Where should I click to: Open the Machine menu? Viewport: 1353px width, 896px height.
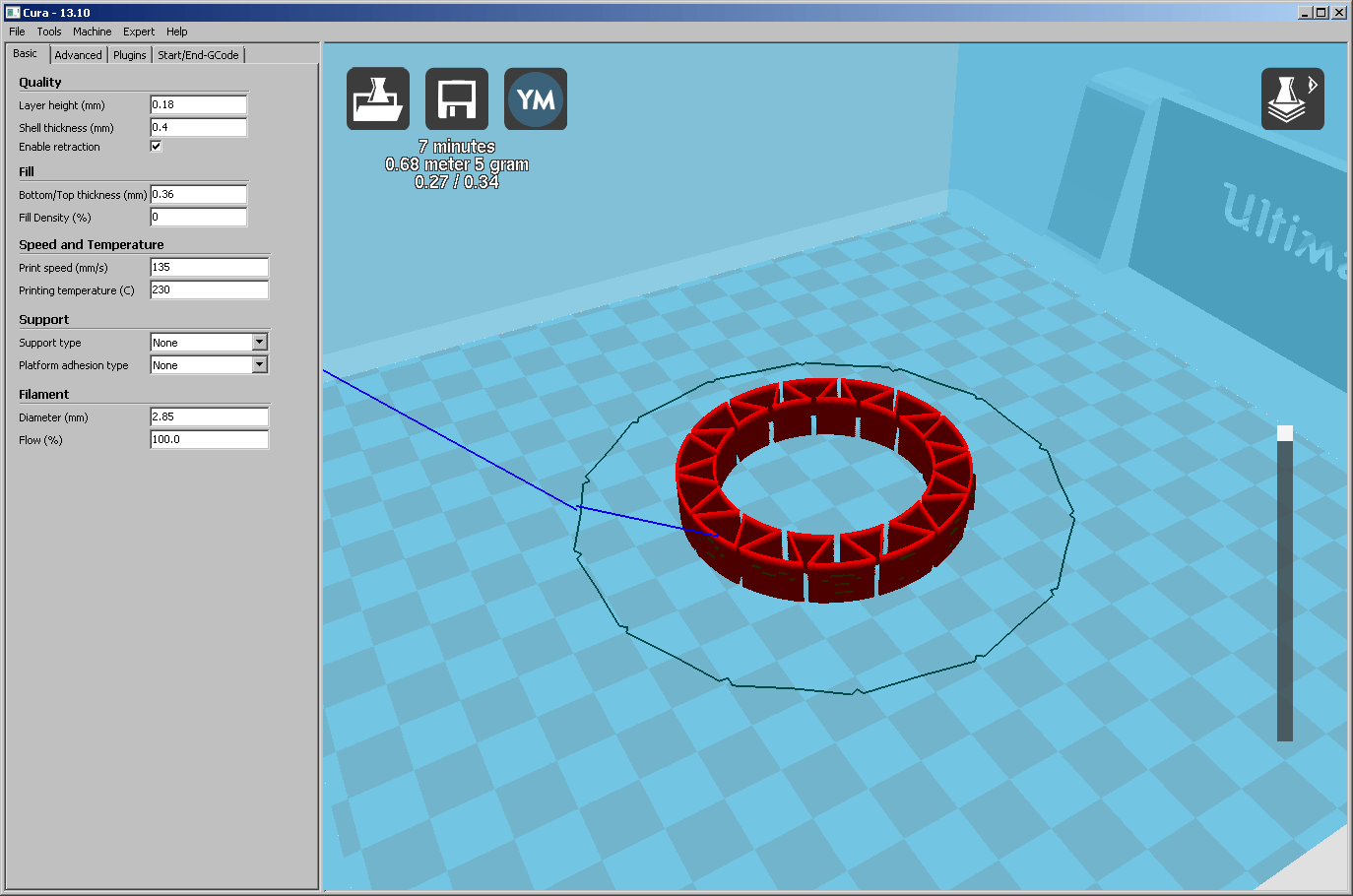[92, 32]
